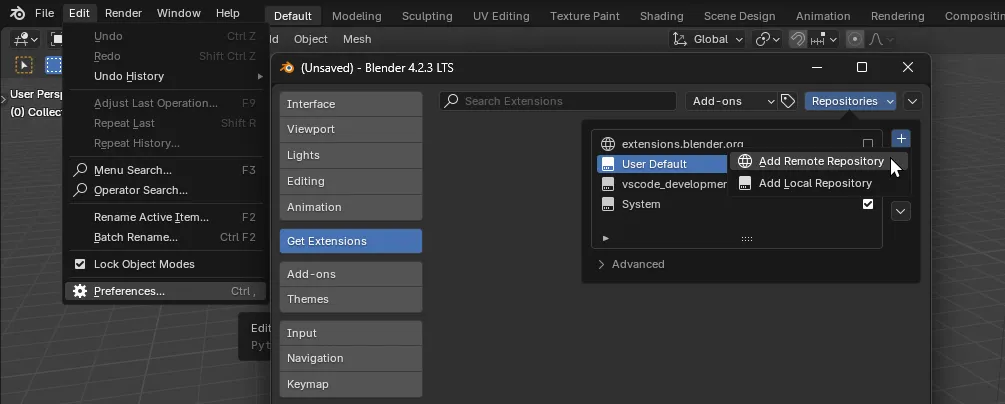Open the Keymap preferences section
The height and width of the screenshot is (404, 1005).
point(351,385)
